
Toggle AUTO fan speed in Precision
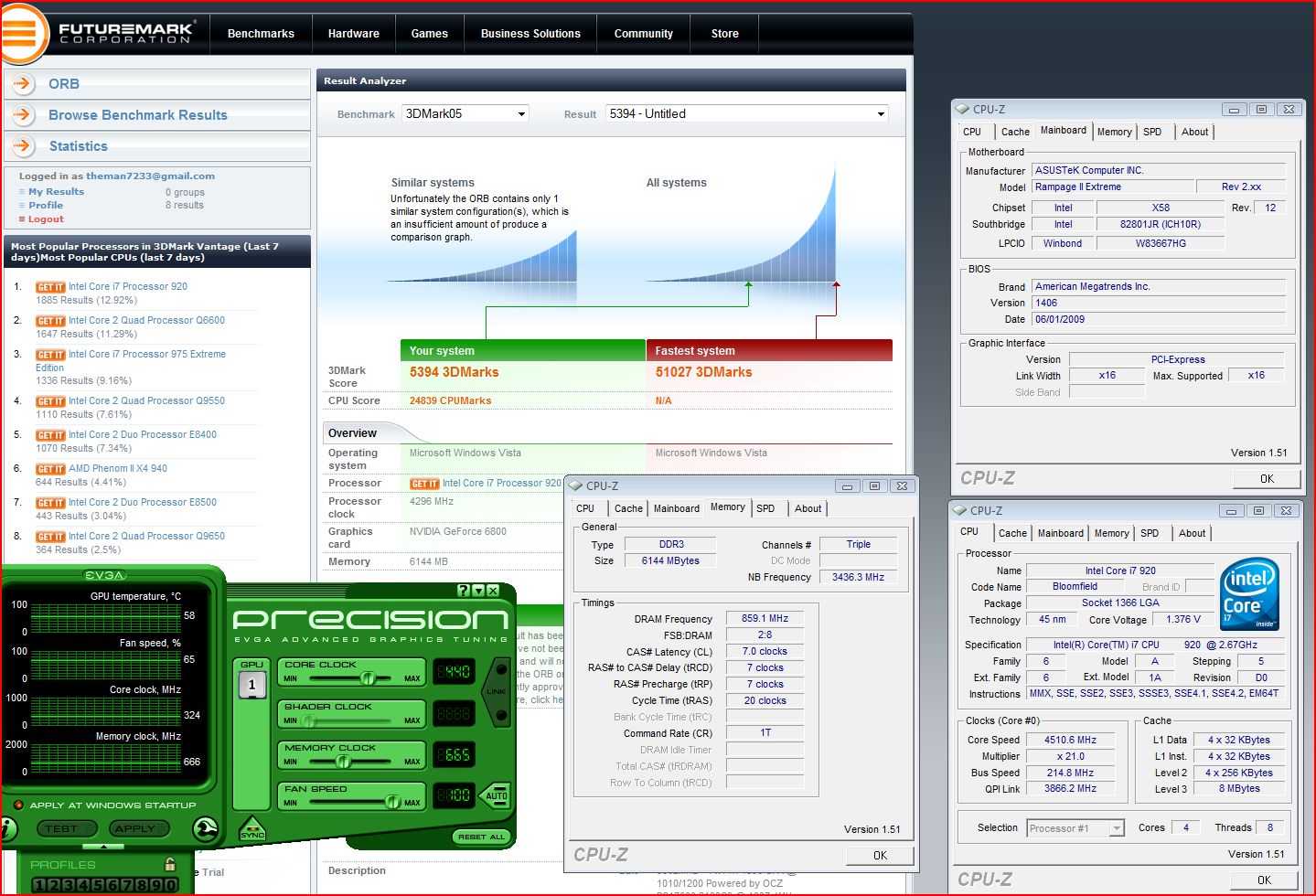[x=496, y=795]
